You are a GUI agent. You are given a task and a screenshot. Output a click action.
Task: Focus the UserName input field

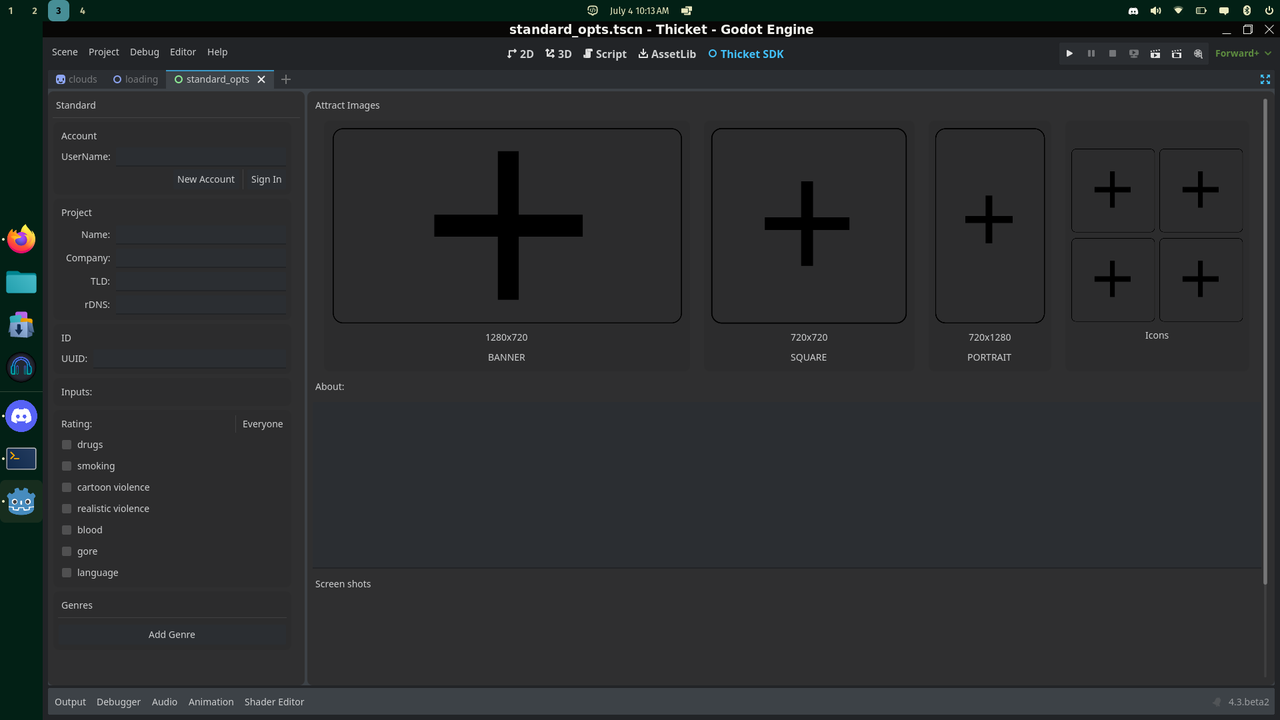tap(201, 156)
